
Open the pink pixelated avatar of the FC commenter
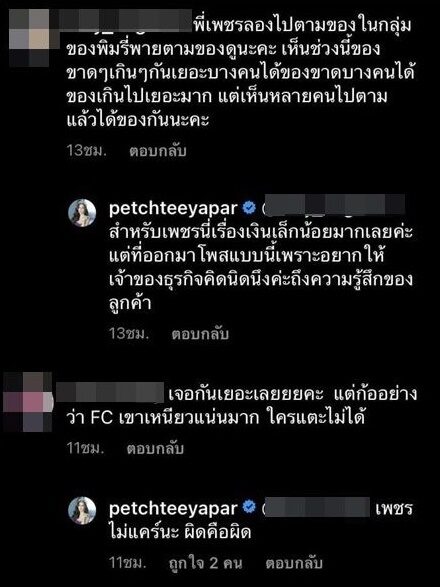point(28,401)
